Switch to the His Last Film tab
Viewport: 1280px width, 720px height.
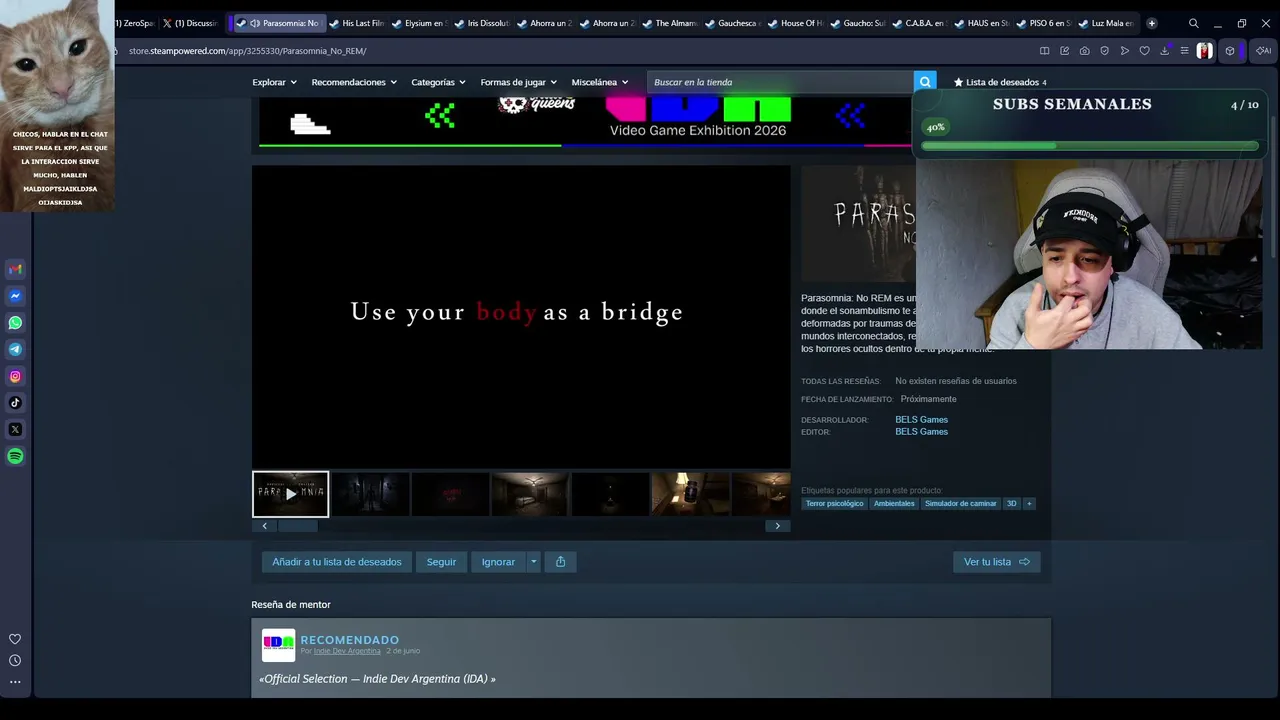(x=357, y=23)
